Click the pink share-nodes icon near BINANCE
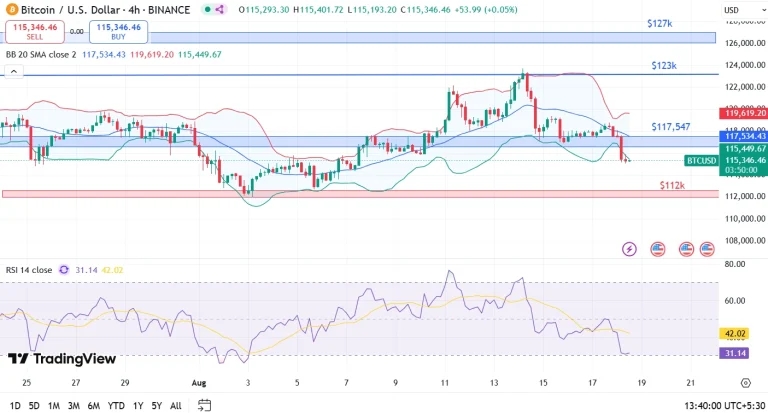 [x=220, y=9]
